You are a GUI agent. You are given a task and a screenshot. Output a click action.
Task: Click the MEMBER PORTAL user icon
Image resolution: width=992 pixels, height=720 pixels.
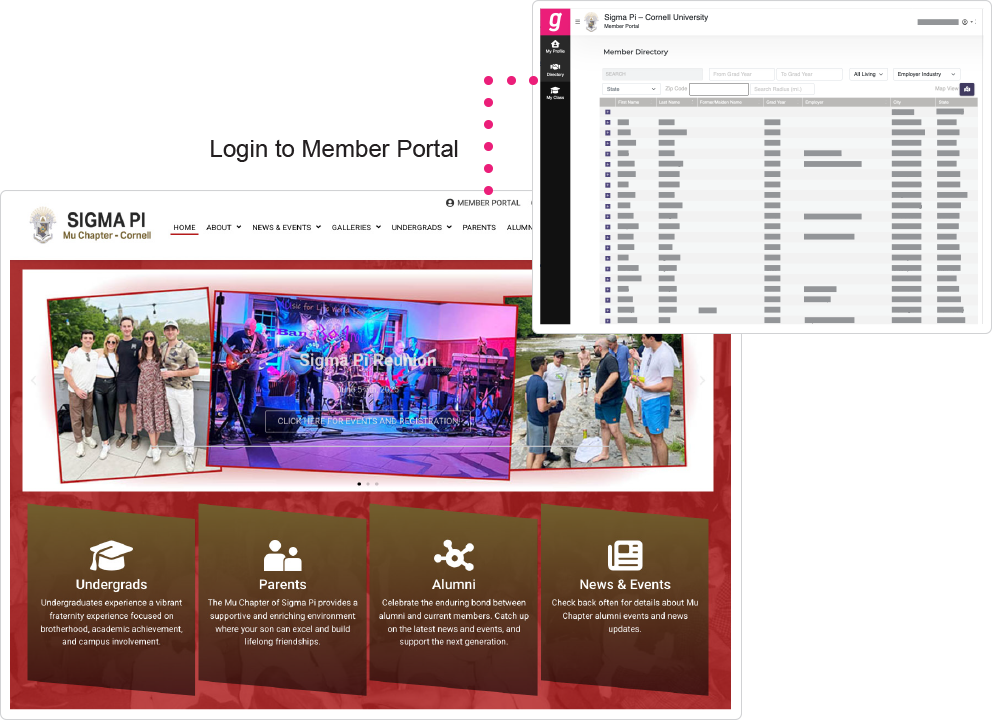tap(450, 203)
